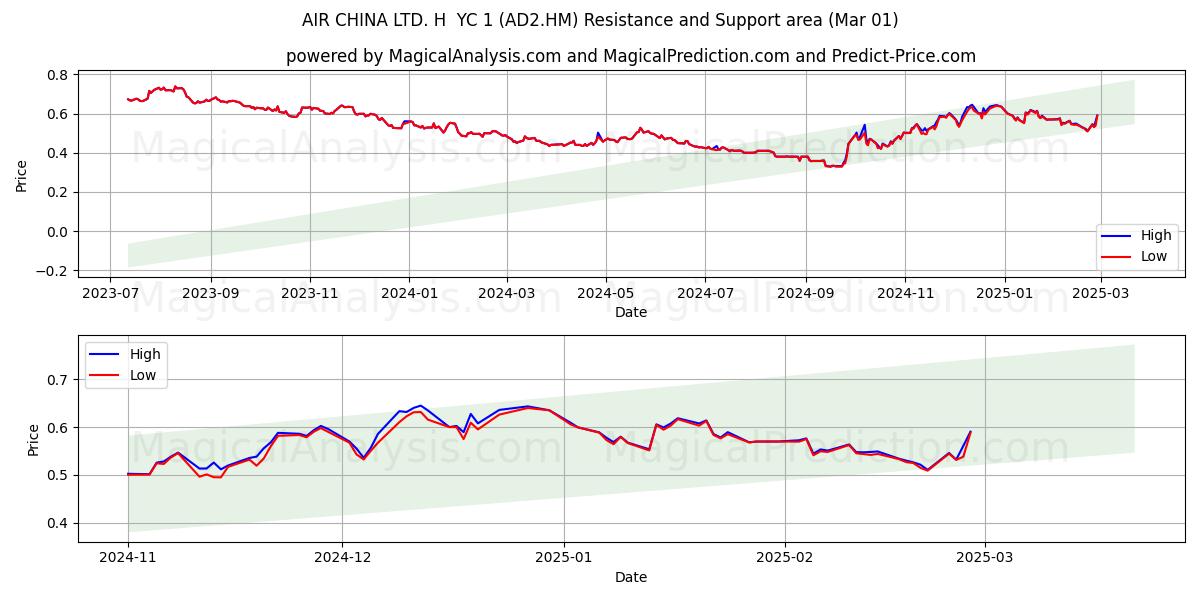Click 'Low' in the bottom chart legend
This screenshot has height=600, width=1200.
[x=144, y=375]
